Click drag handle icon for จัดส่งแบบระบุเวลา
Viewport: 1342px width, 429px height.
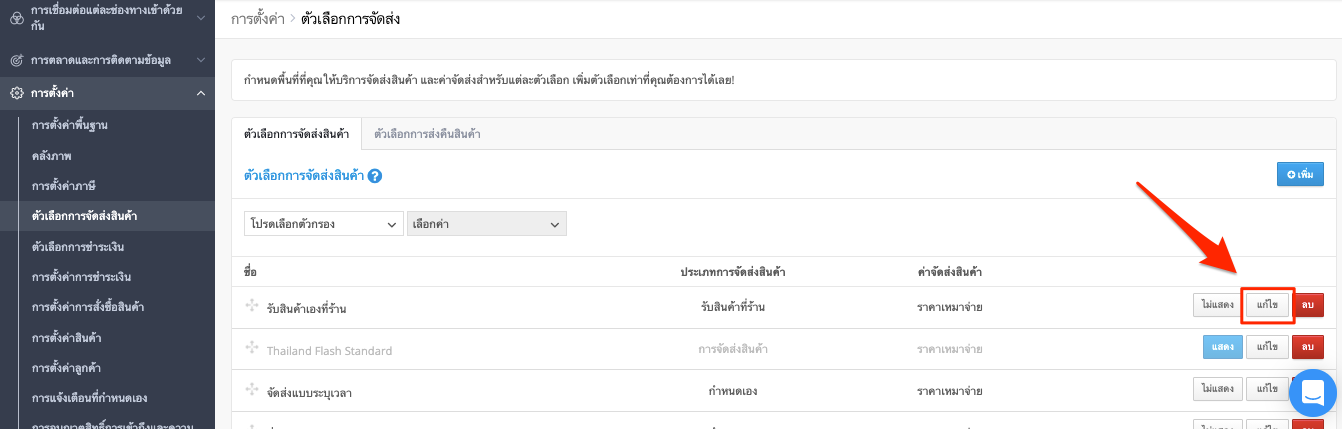point(252,390)
